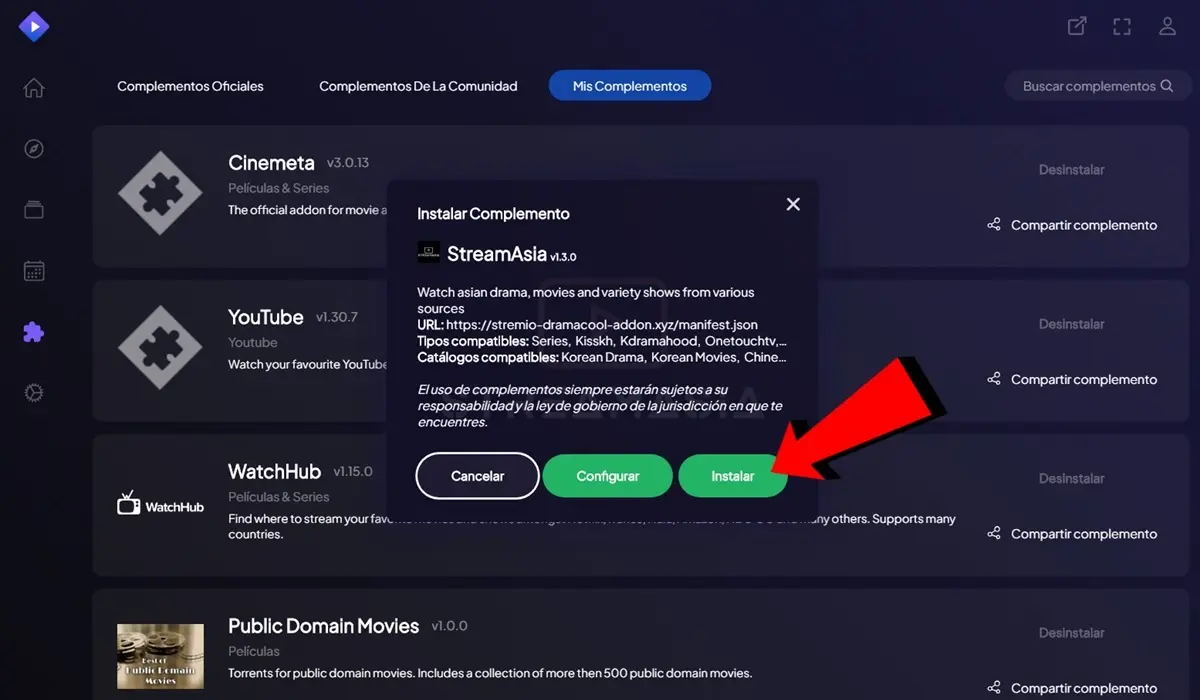
Task: Close the Instalar Complemento dialog
Action: pos(793,204)
